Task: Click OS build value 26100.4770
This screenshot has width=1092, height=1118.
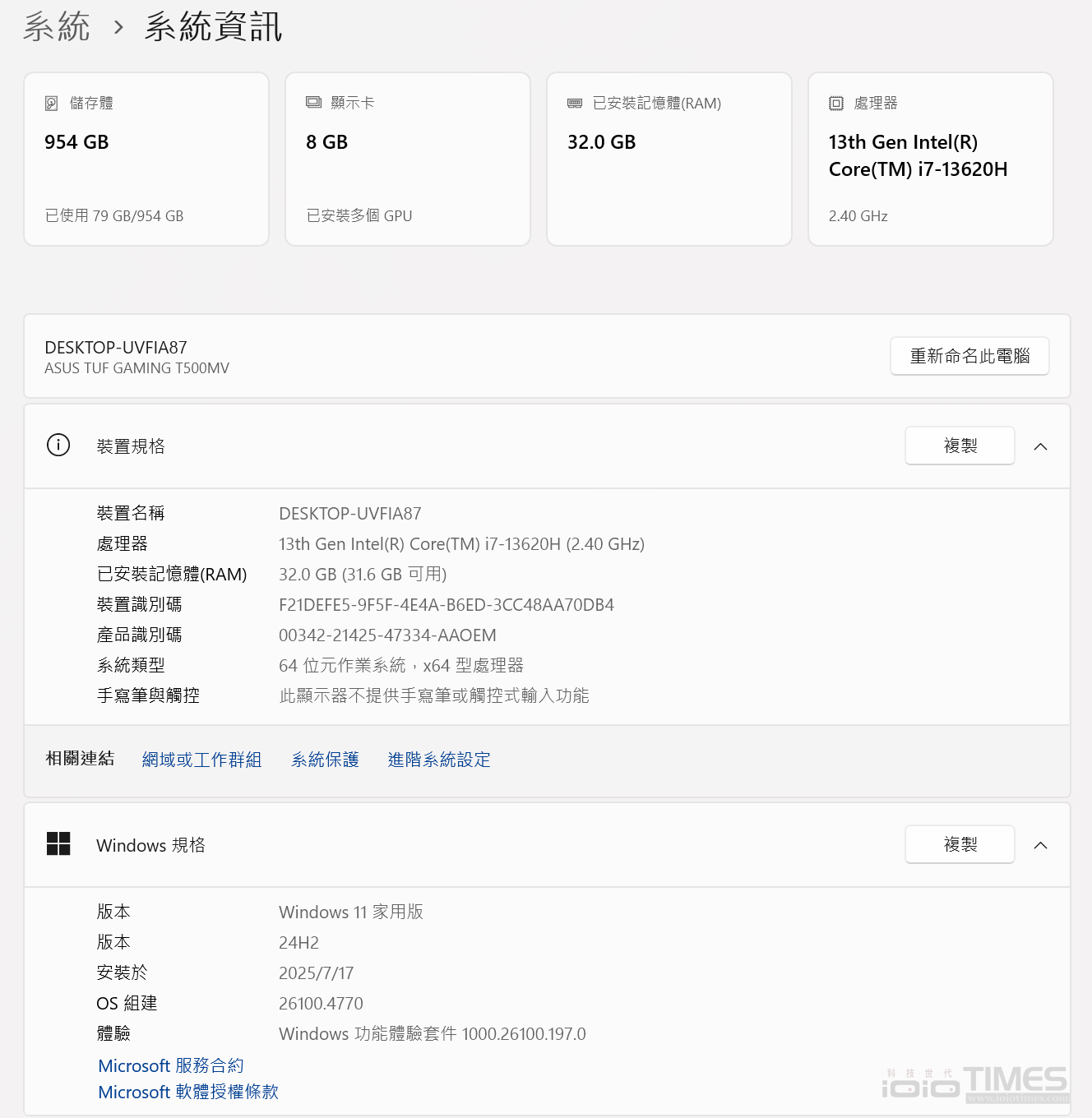Action: 321,1004
